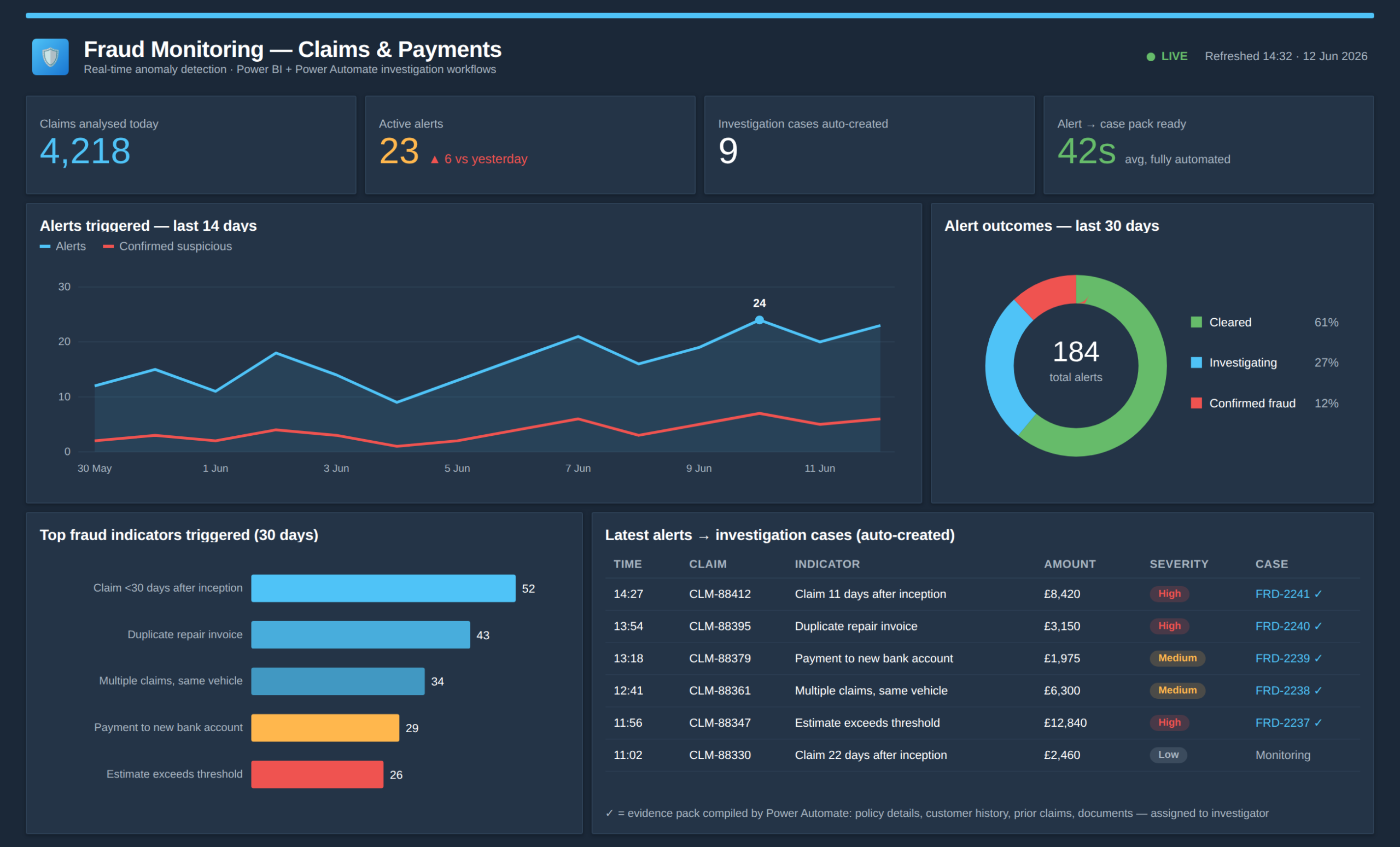Open case link FRD-2240

coord(1288,626)
